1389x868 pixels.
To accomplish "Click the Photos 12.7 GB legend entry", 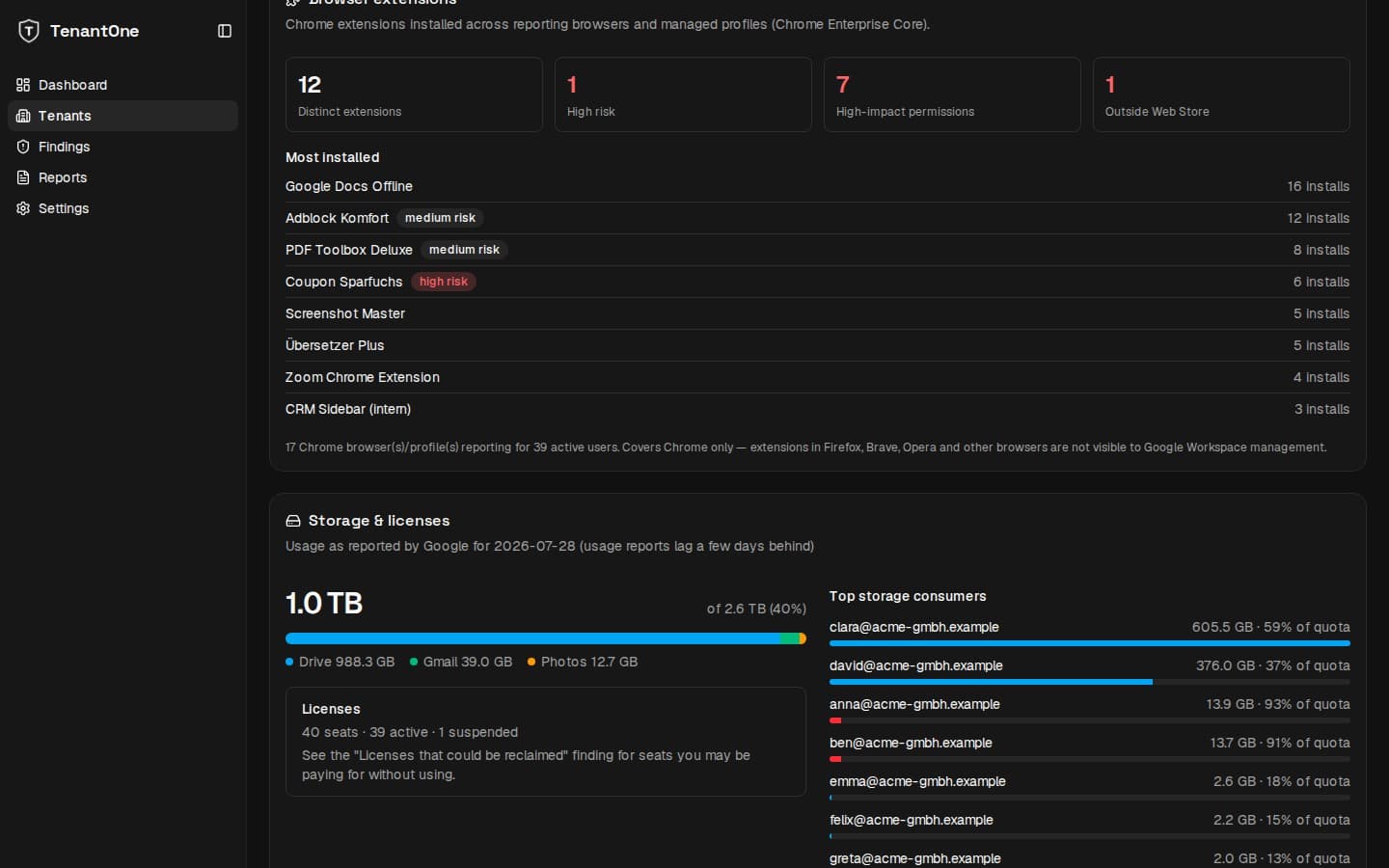I will click(583, 662).
